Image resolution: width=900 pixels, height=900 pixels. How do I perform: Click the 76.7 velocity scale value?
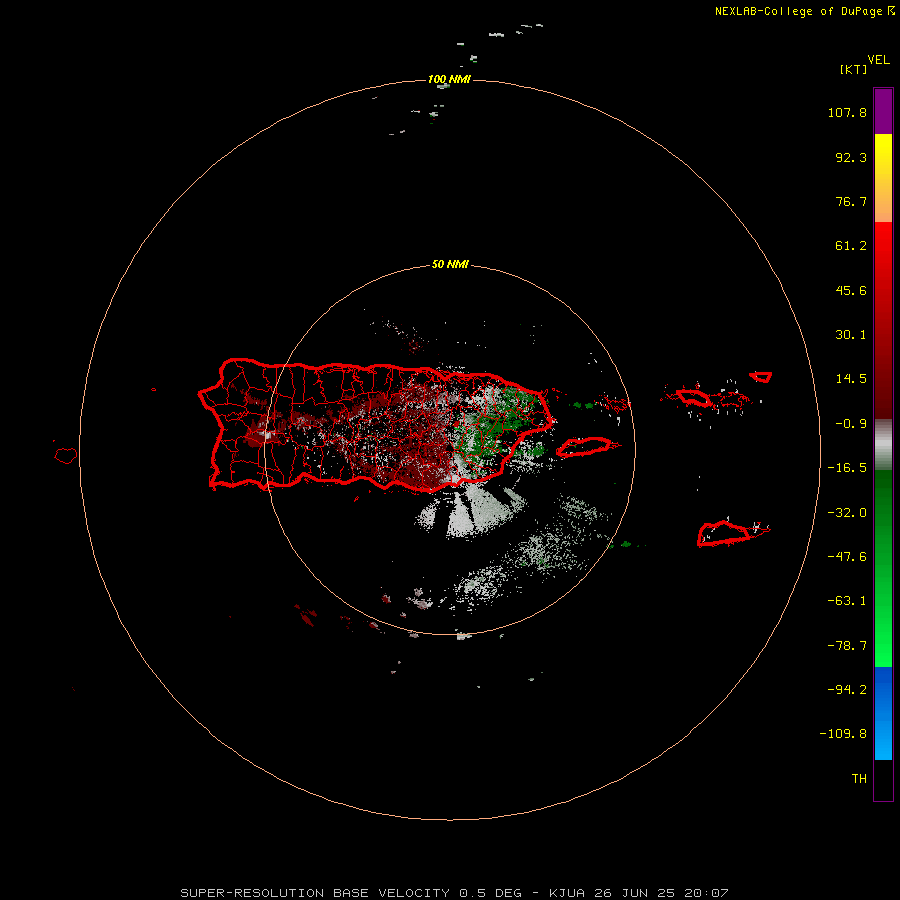point(851,201)
